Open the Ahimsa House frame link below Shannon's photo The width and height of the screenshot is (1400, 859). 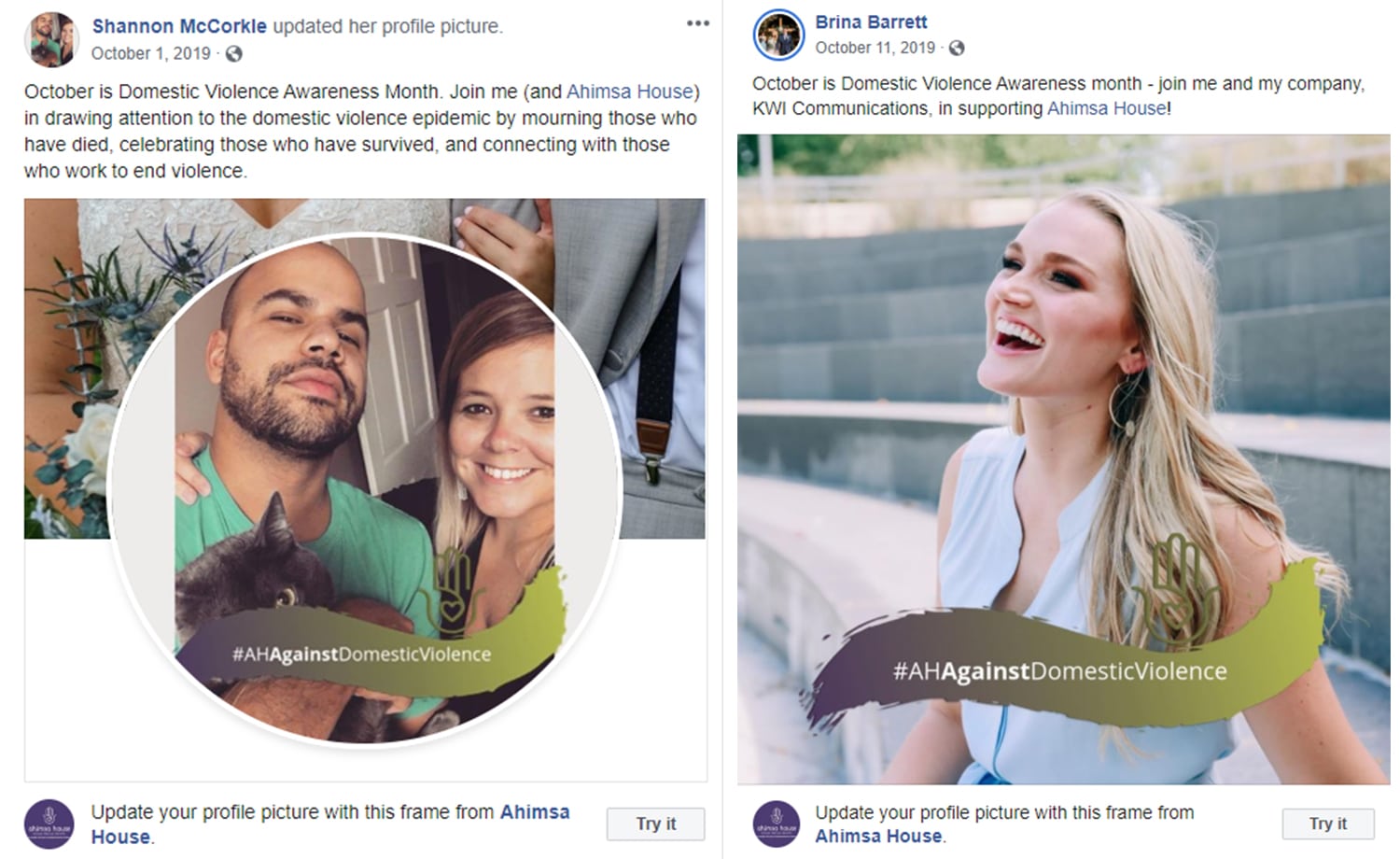point(534,812)
